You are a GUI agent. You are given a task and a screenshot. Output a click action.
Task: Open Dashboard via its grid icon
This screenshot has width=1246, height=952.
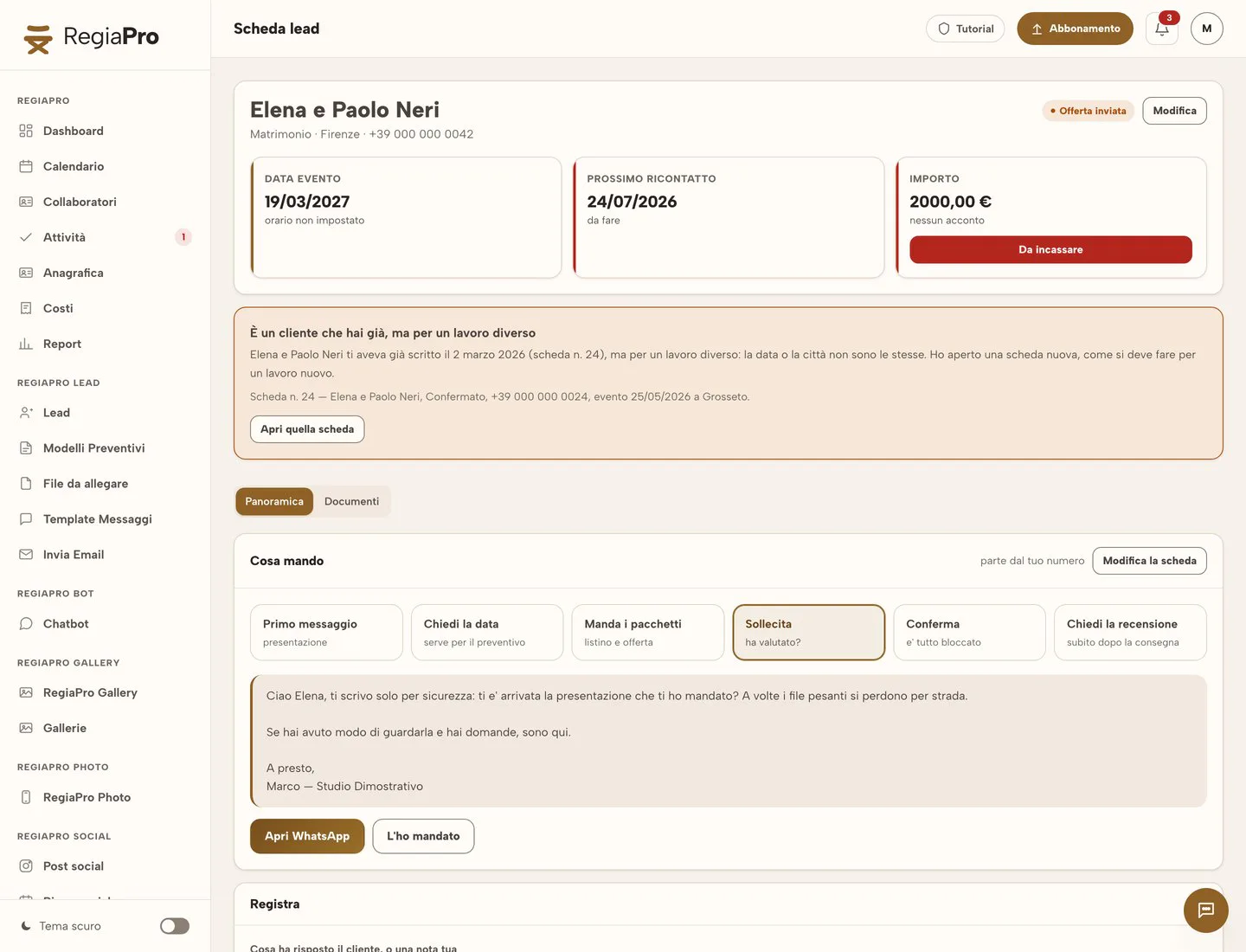click(26, 131)
